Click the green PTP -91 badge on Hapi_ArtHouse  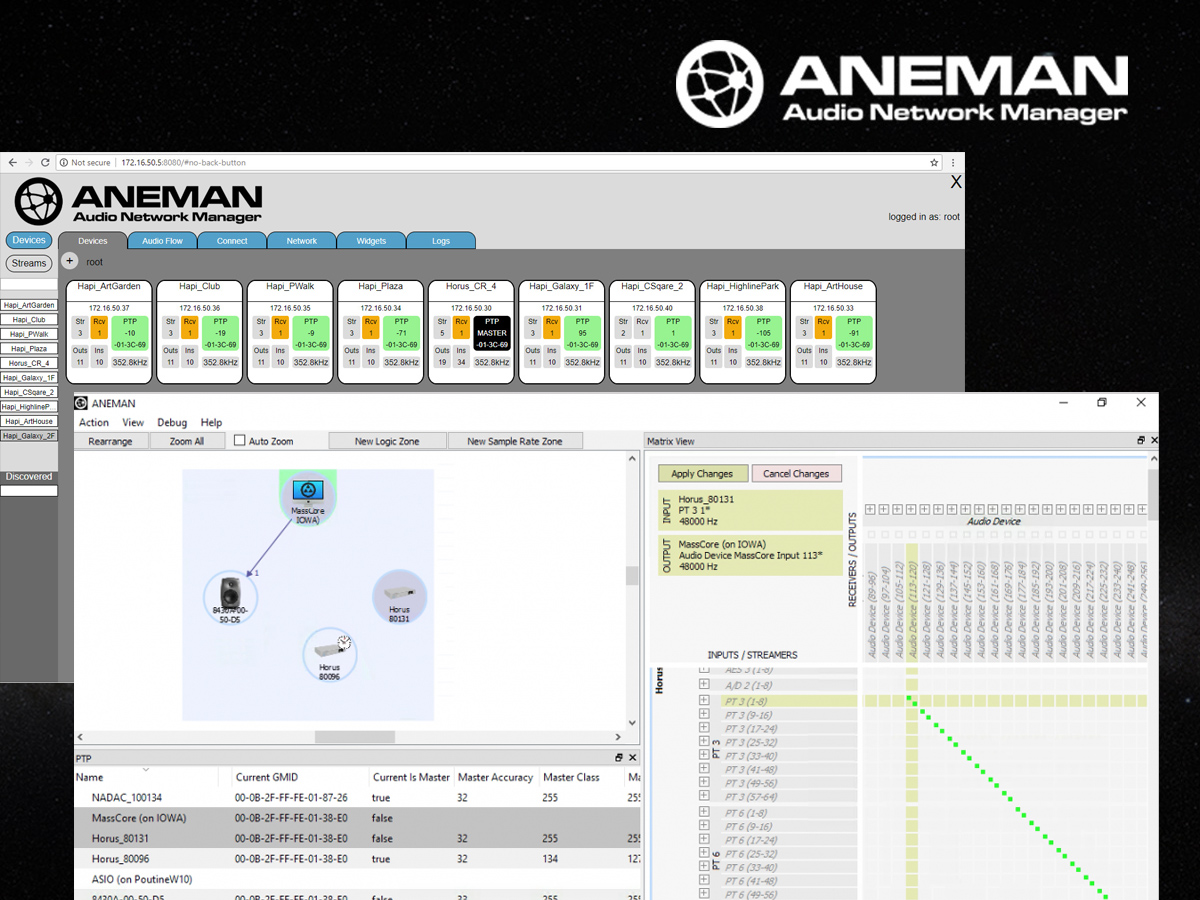(x=854, y=333)
